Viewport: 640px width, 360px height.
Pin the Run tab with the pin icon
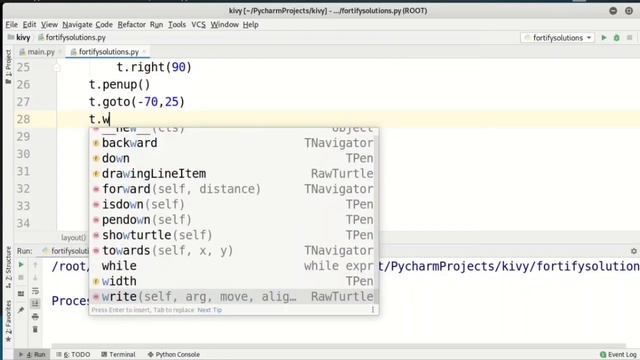21,310
